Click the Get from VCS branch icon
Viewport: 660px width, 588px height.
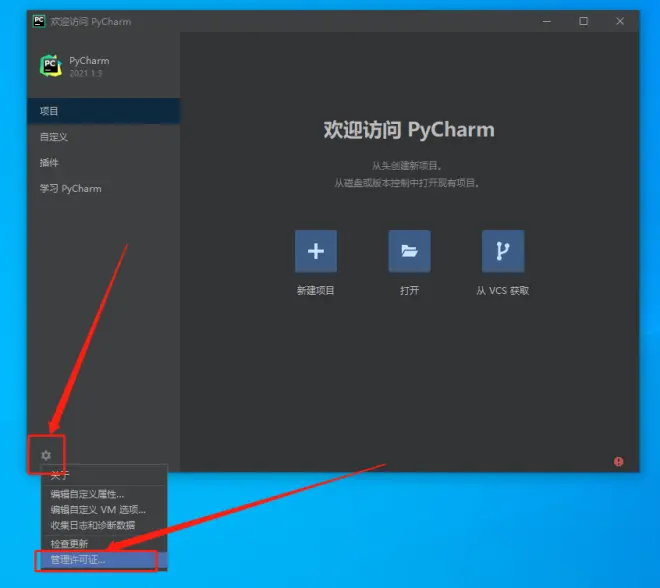click(x=503, y=251)
